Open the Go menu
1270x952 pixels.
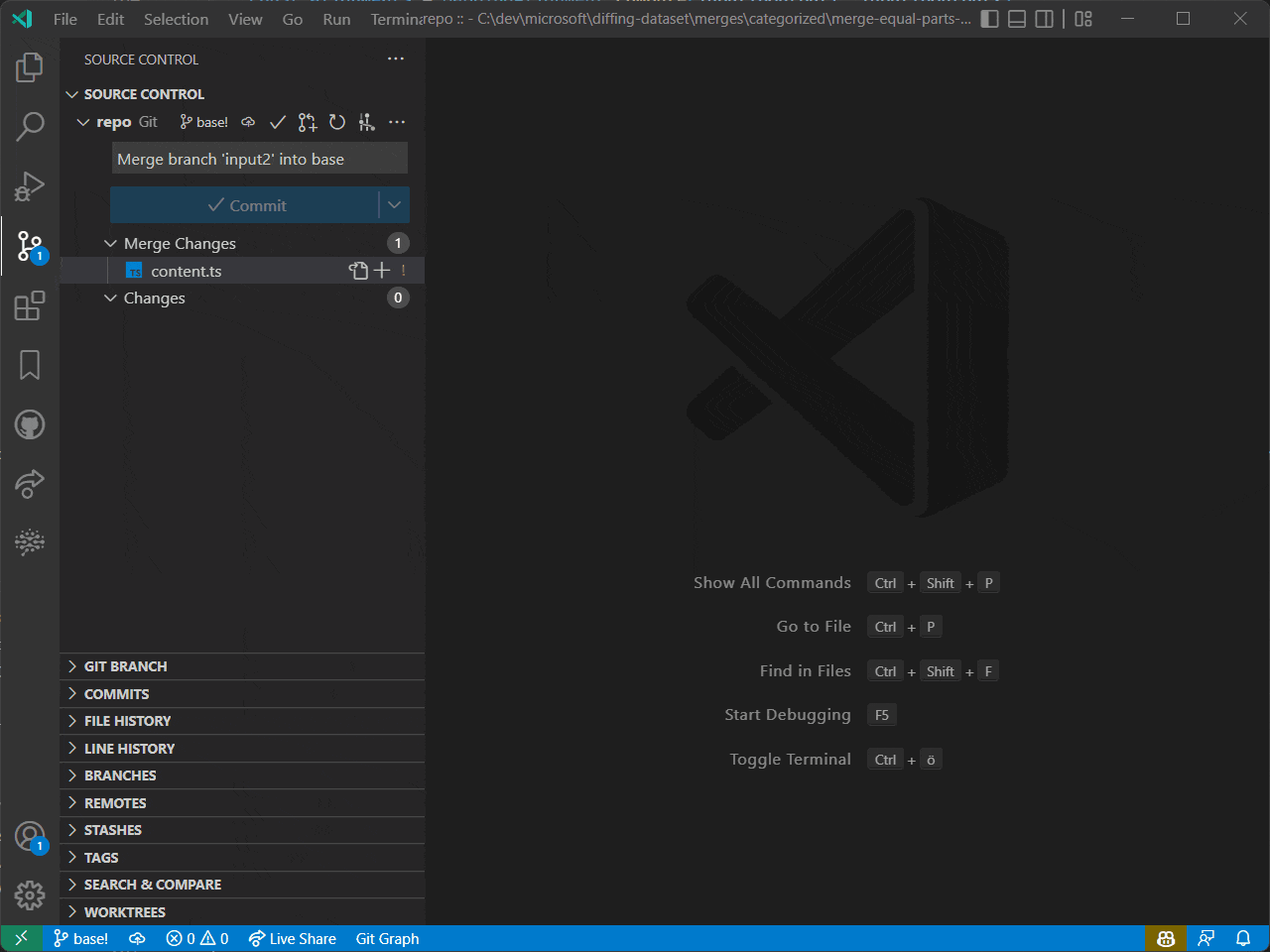click(293, 19)
